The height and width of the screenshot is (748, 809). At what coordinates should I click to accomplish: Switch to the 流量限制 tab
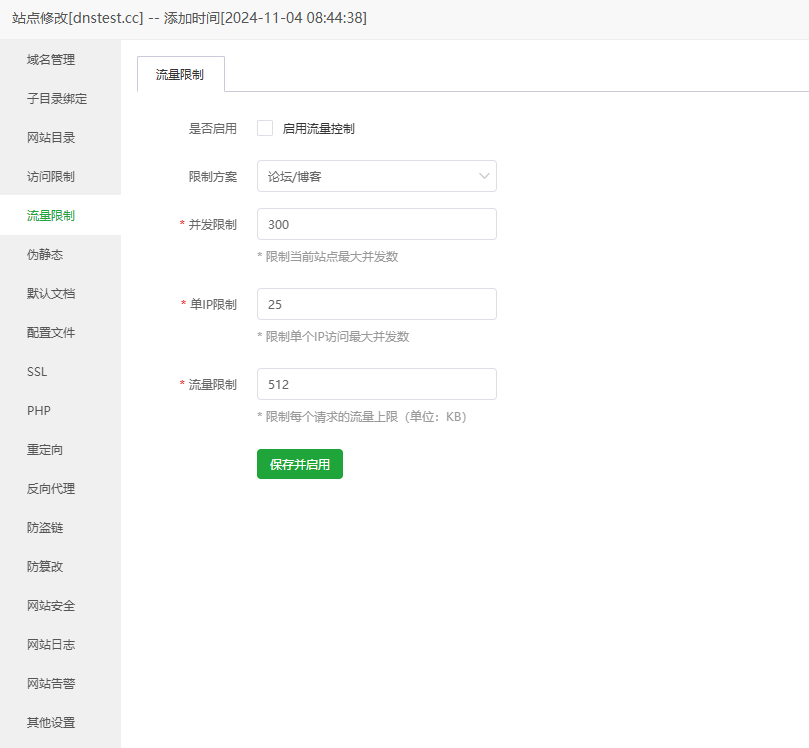(180, 73)
